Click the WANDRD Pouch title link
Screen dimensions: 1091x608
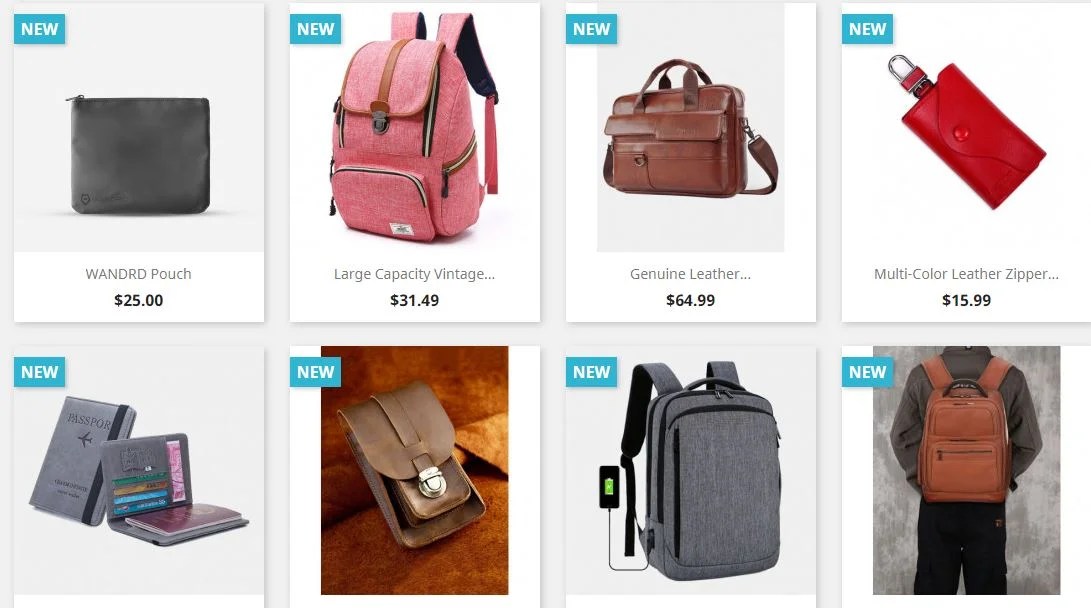(x=138, y=274)
